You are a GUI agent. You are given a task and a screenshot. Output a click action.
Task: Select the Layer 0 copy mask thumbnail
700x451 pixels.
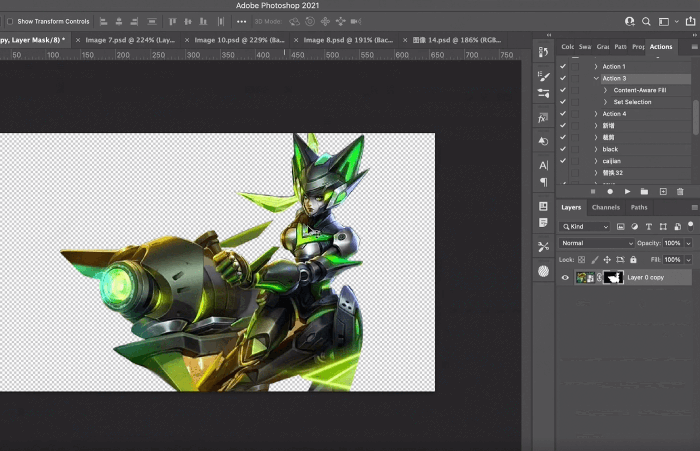[613, 277]
